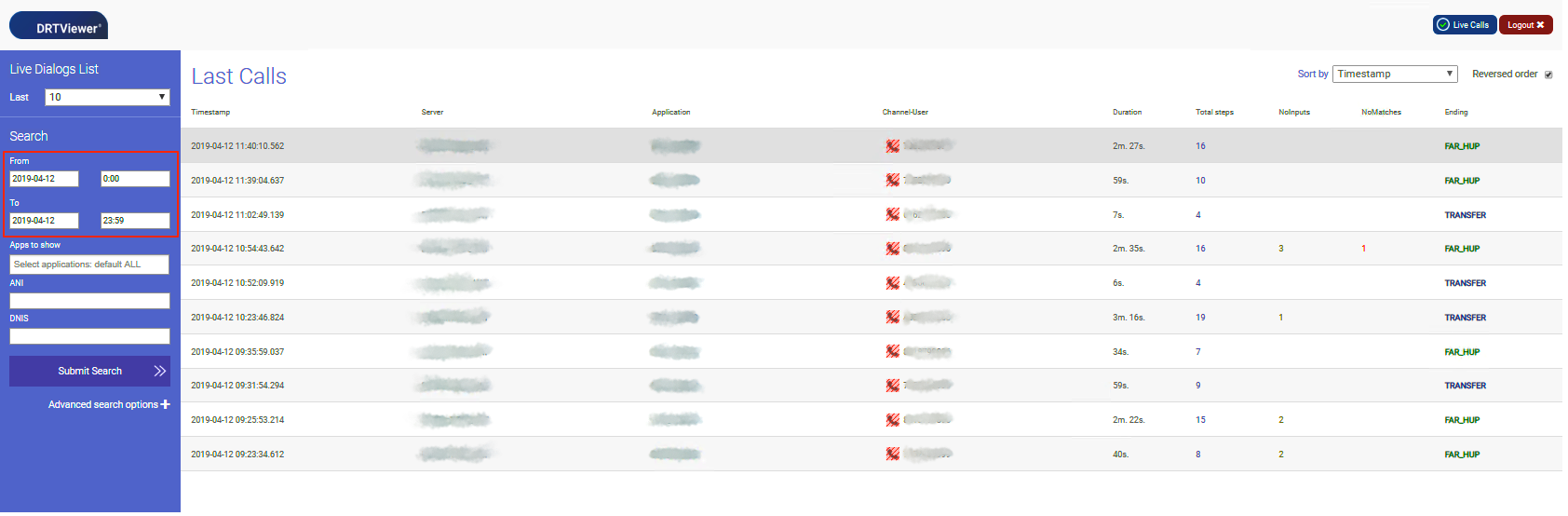Click the To time field showing 23:59

click(135, 221)
